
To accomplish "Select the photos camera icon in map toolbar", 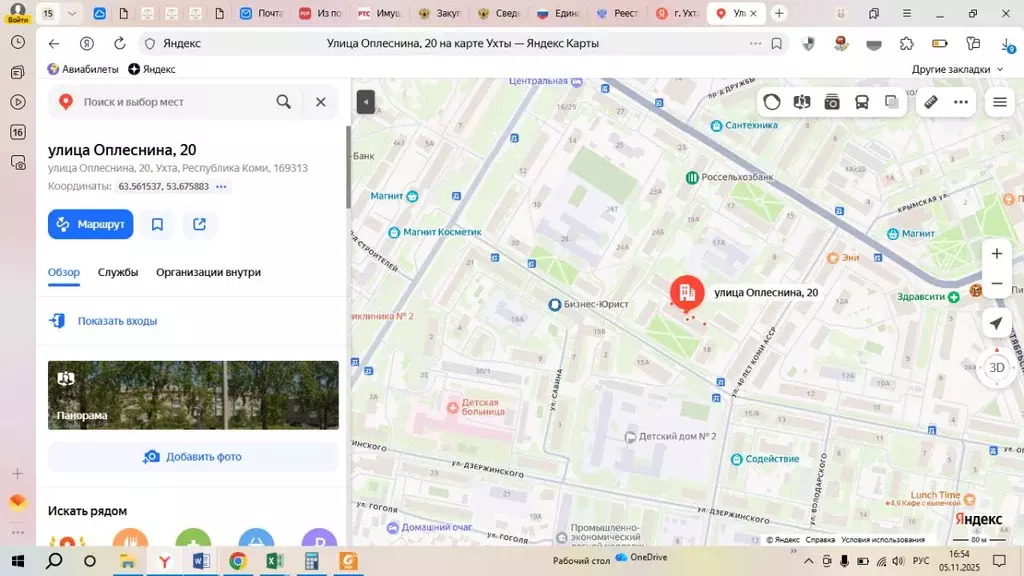I will (833, 102).
